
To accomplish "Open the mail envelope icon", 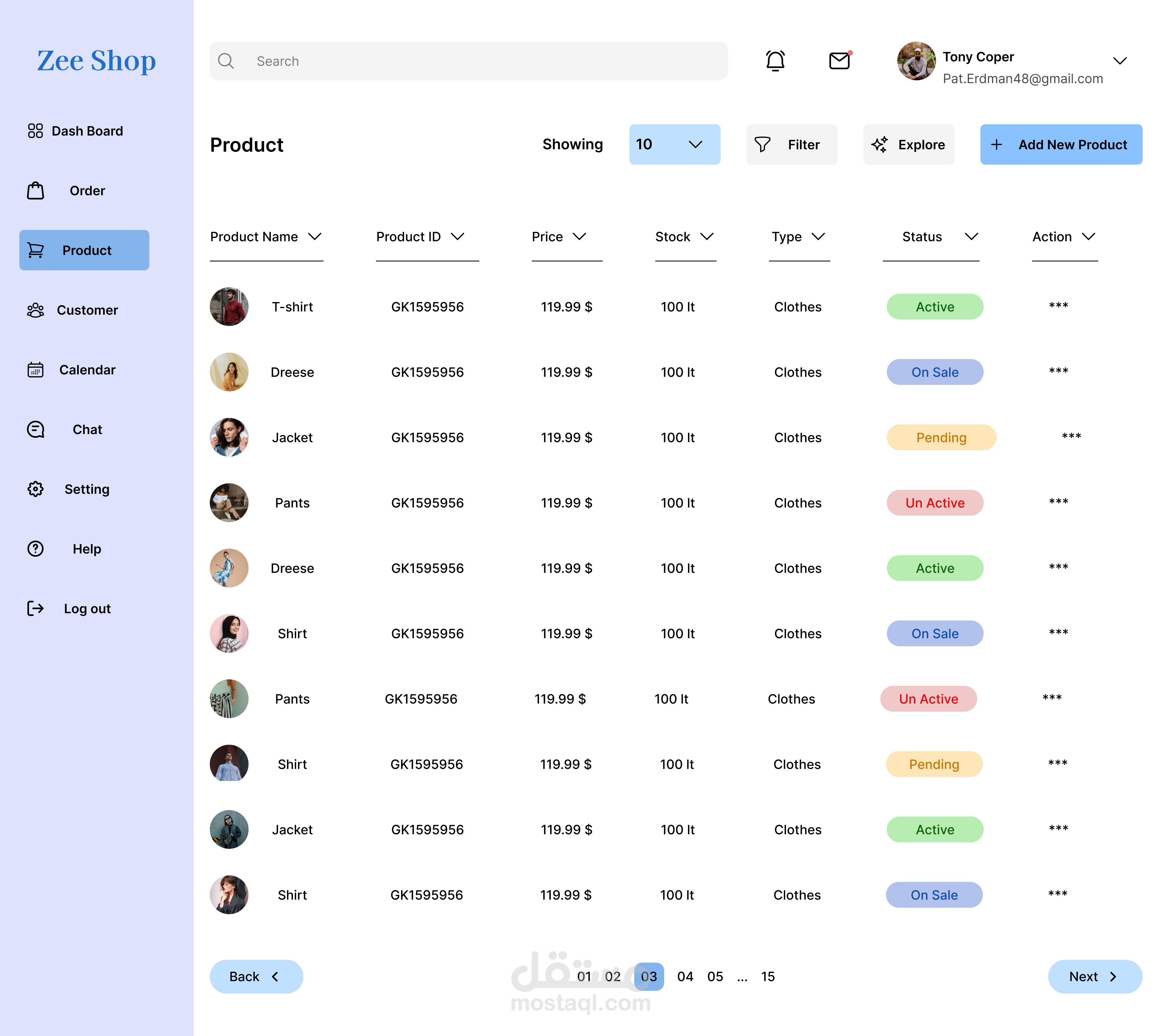I will click(839, 60).
